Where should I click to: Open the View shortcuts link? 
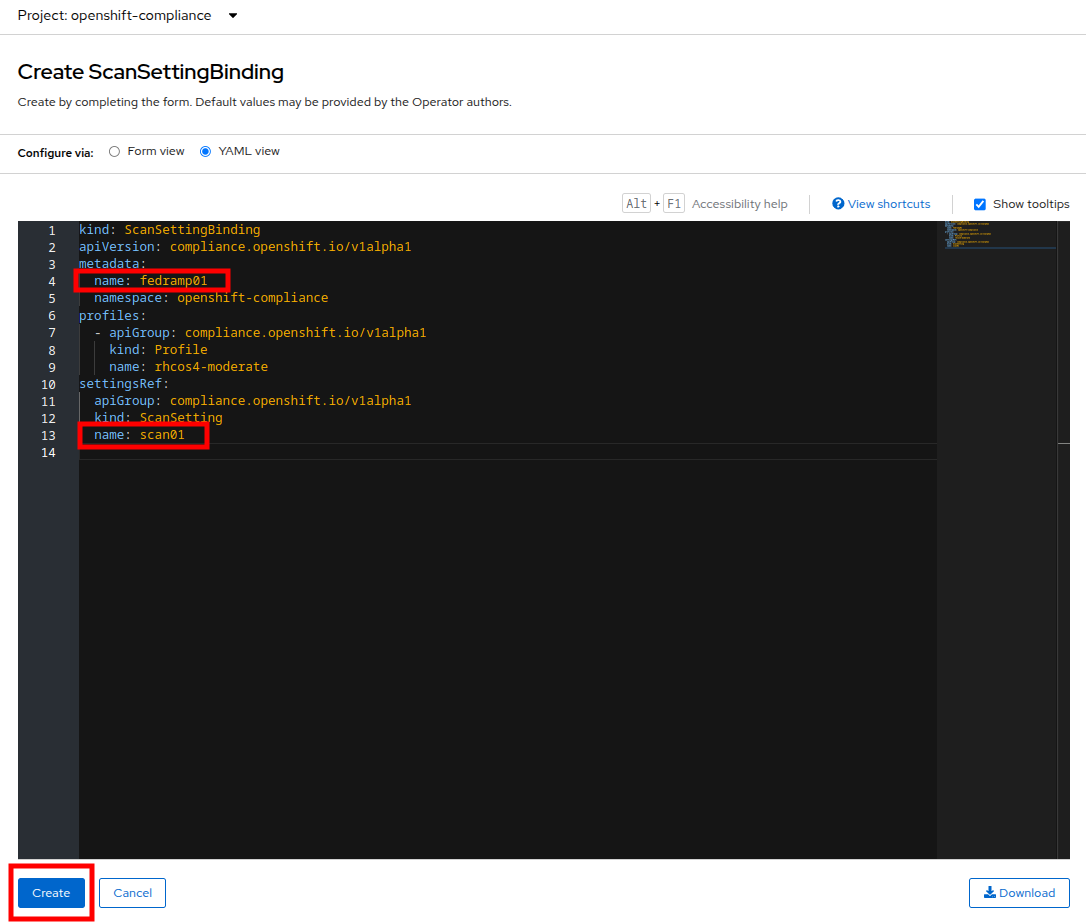click(888, 204)
